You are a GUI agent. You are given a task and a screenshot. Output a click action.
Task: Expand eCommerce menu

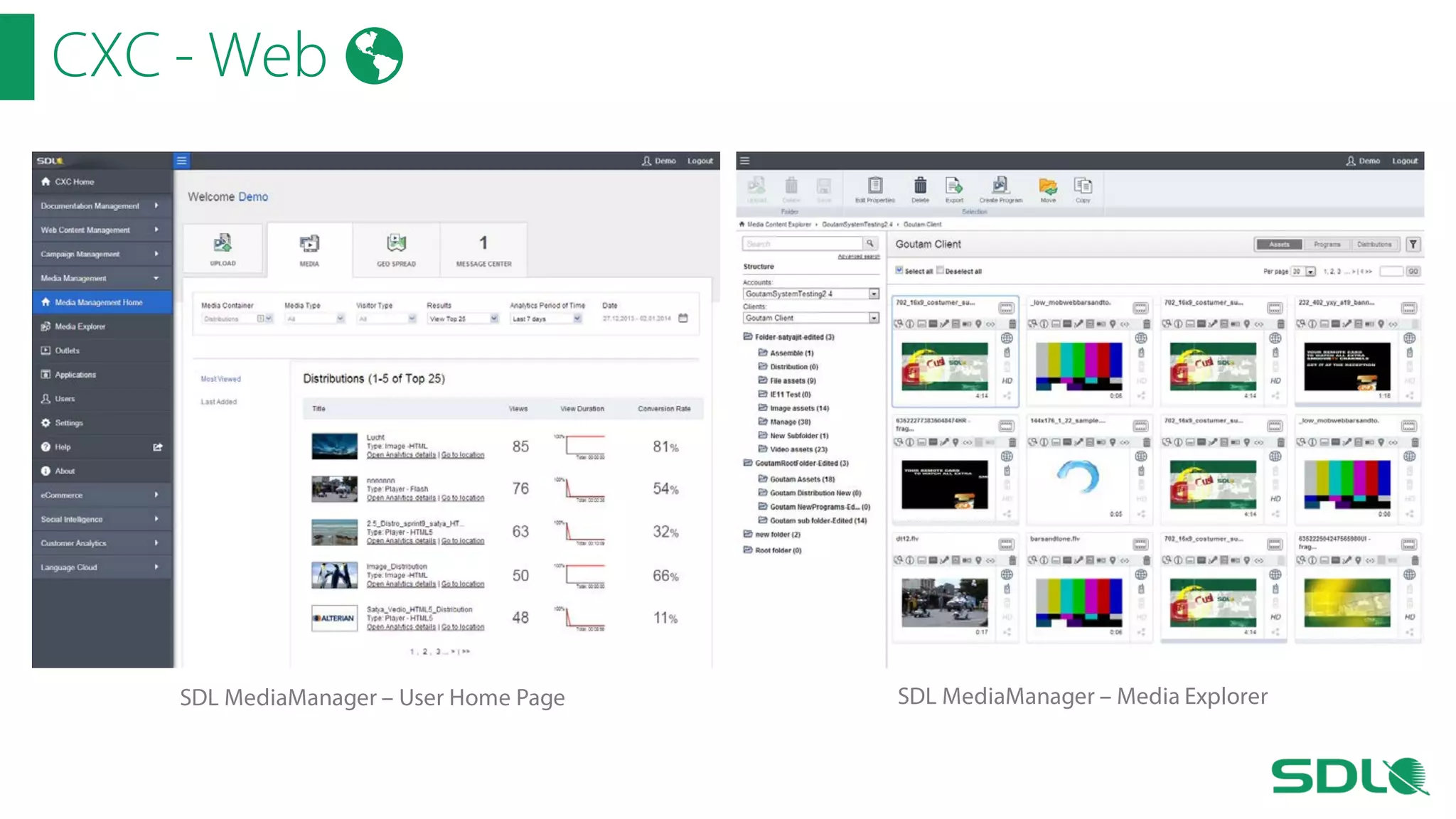(102, 495)
